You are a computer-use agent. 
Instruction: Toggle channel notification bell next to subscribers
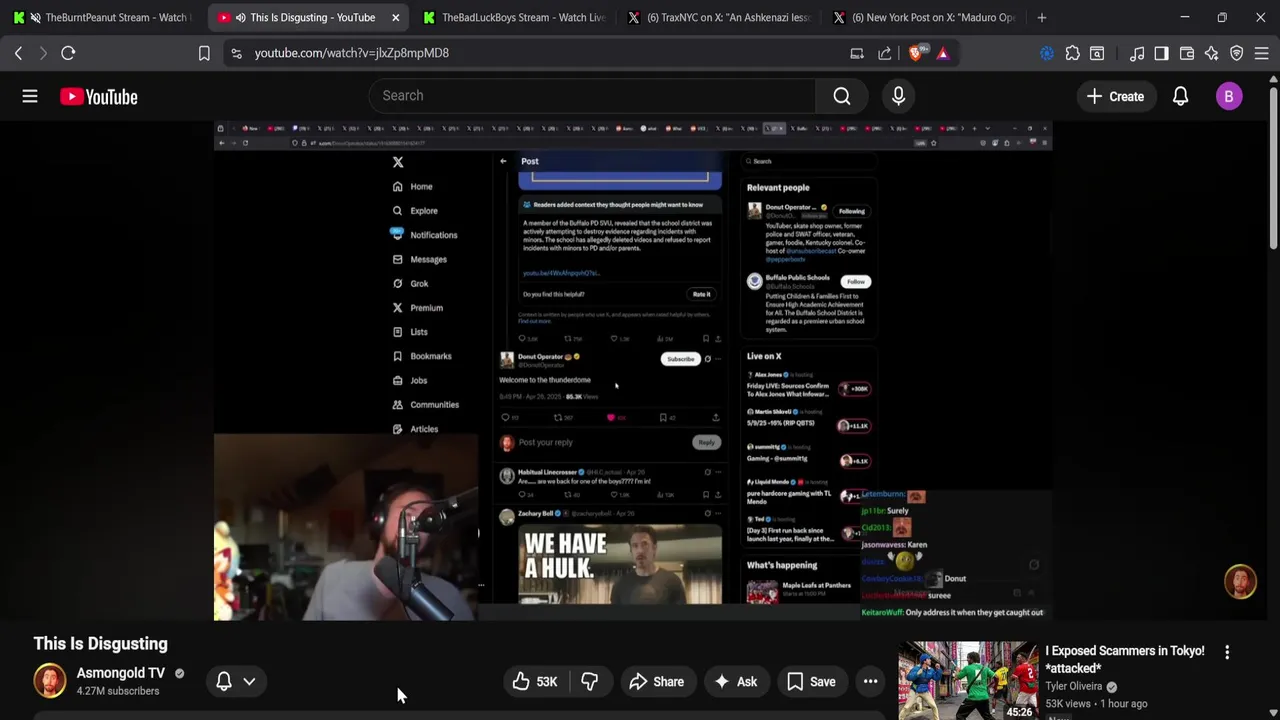[x=224, y=681]
